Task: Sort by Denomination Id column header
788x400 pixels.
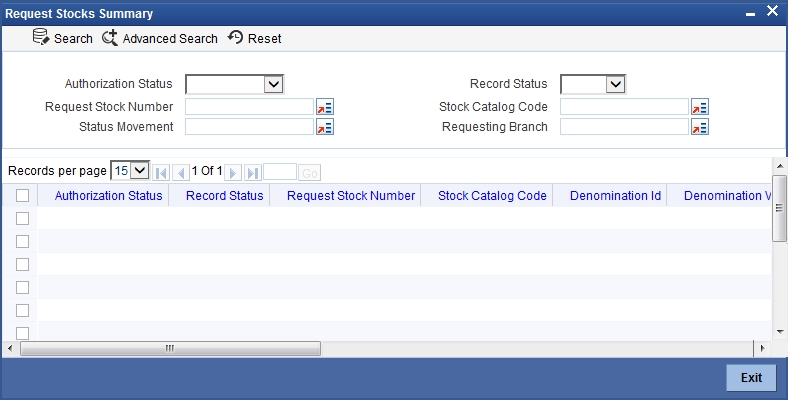Action: pos(615,195)
